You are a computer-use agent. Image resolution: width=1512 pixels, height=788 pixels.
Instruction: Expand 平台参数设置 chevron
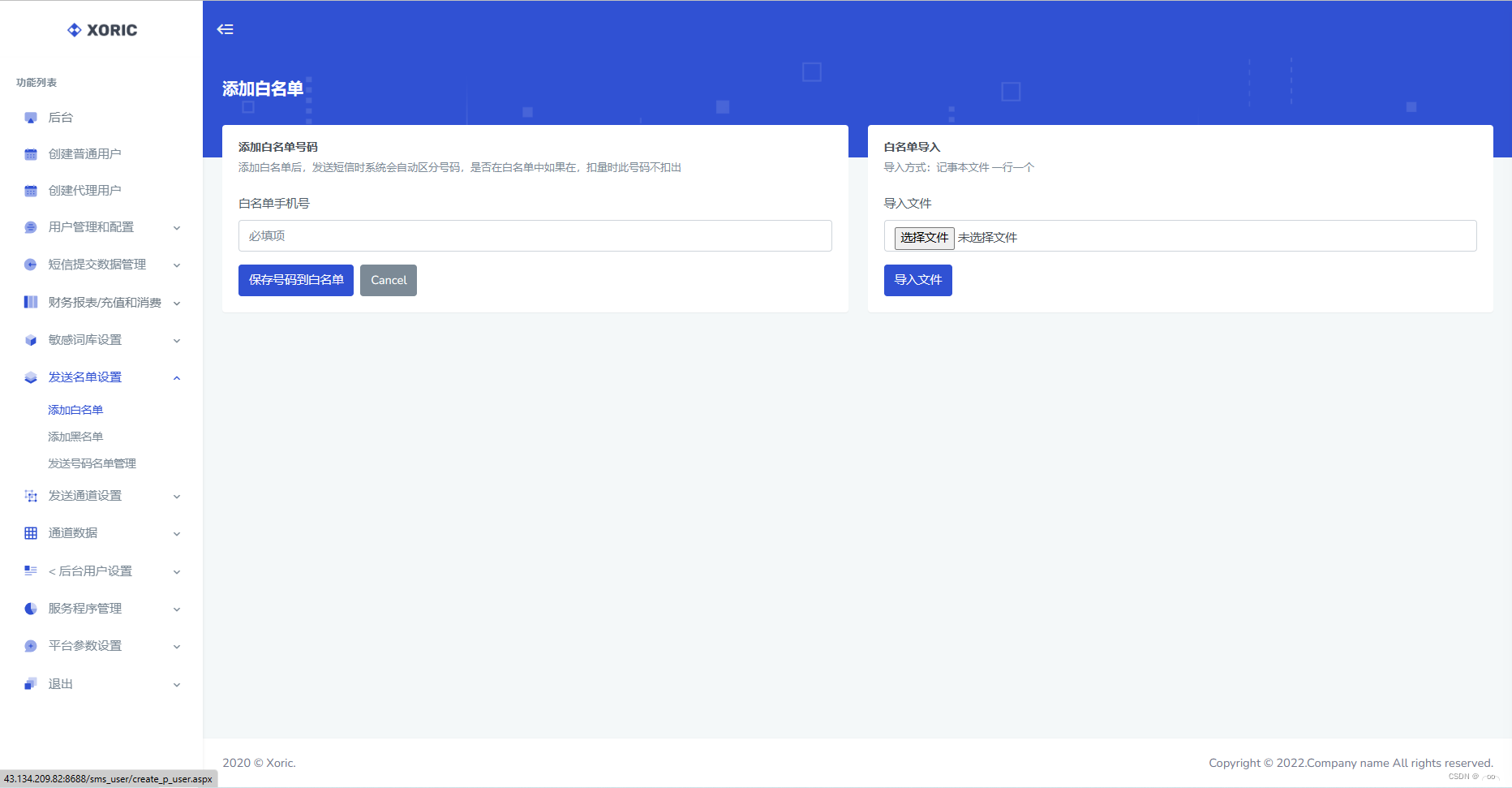pyautogui.click(x=177, y=647)
